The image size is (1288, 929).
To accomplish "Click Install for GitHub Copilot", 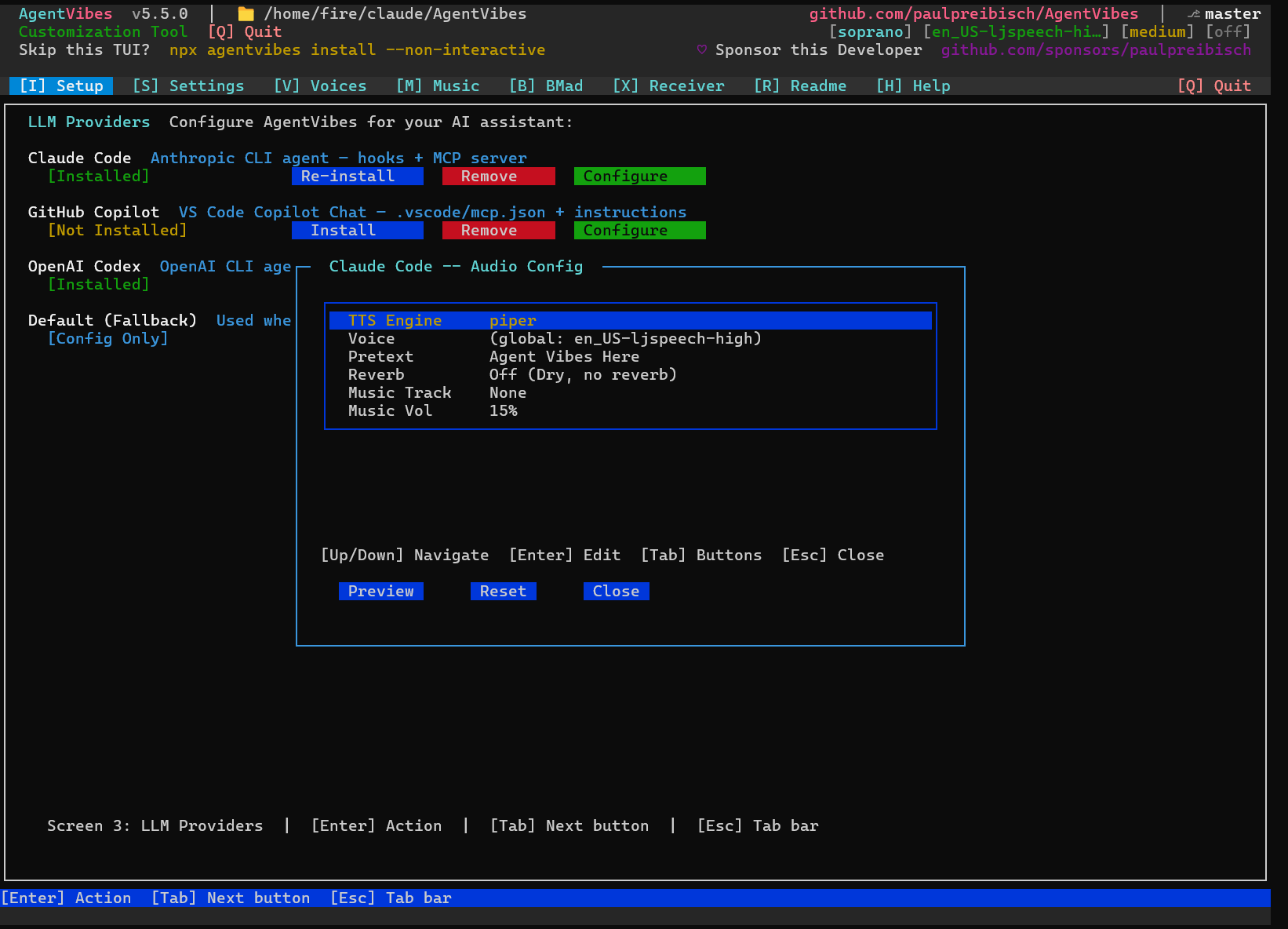I will pos(358,230).
